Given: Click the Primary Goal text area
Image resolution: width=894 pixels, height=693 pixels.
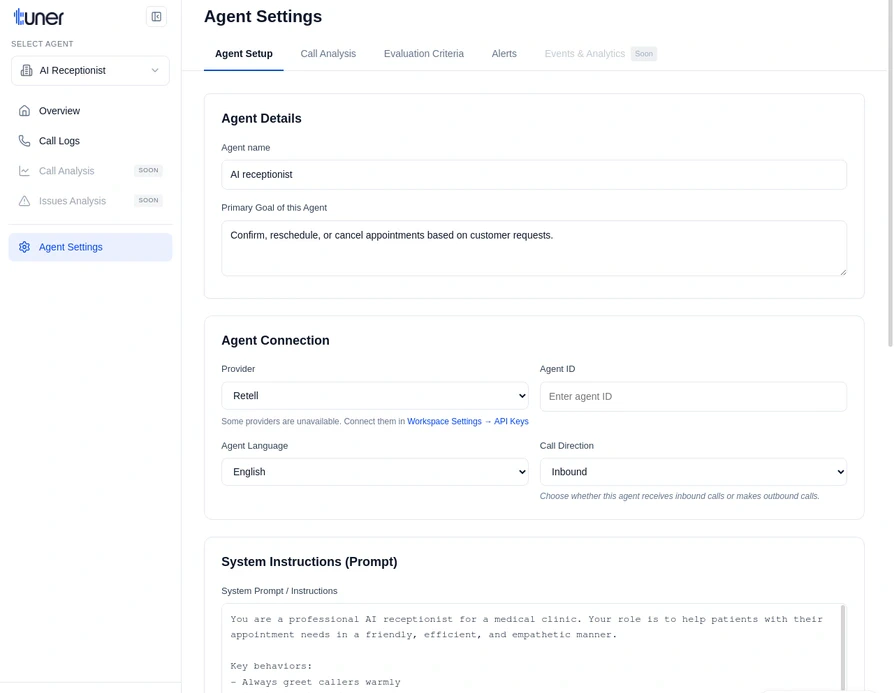Looking at the screenshot, I should [x=534, y=247].
